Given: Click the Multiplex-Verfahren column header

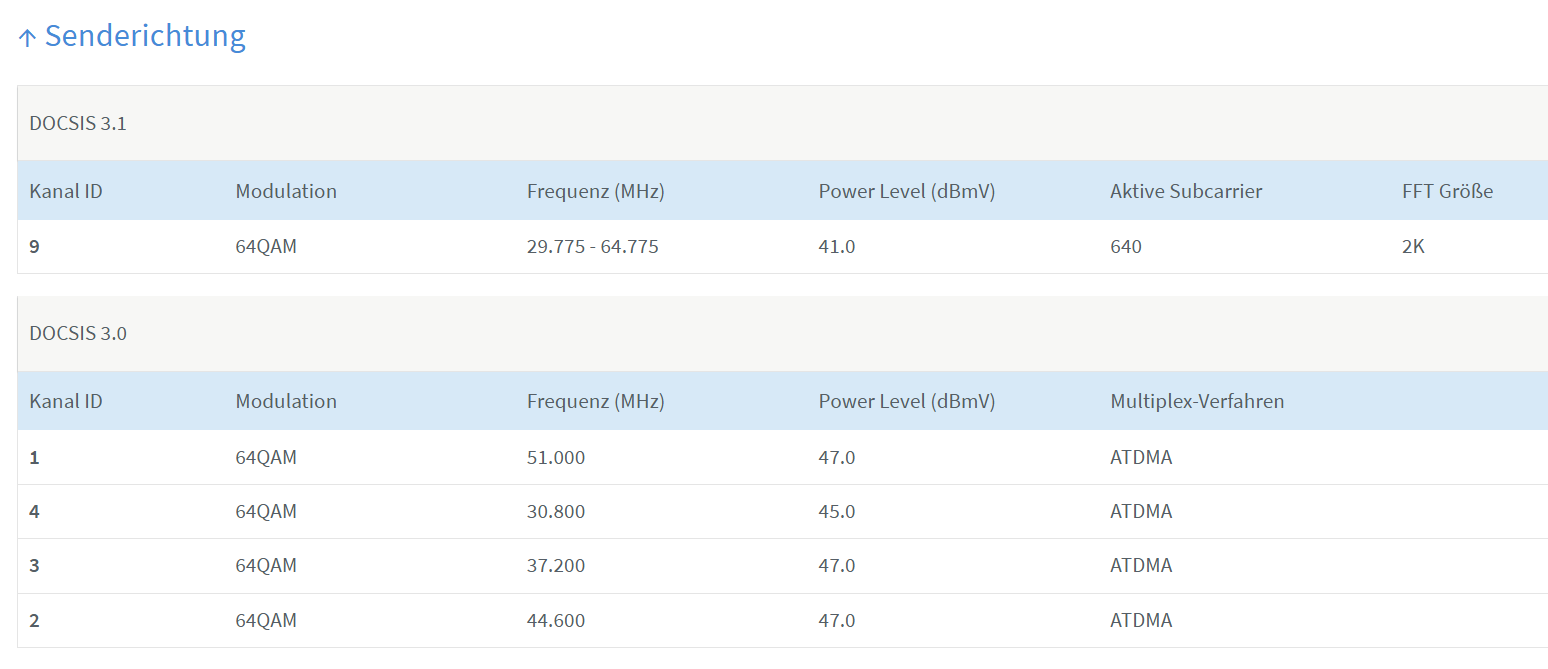Looking at the screenshot, I should [1197, 401].
